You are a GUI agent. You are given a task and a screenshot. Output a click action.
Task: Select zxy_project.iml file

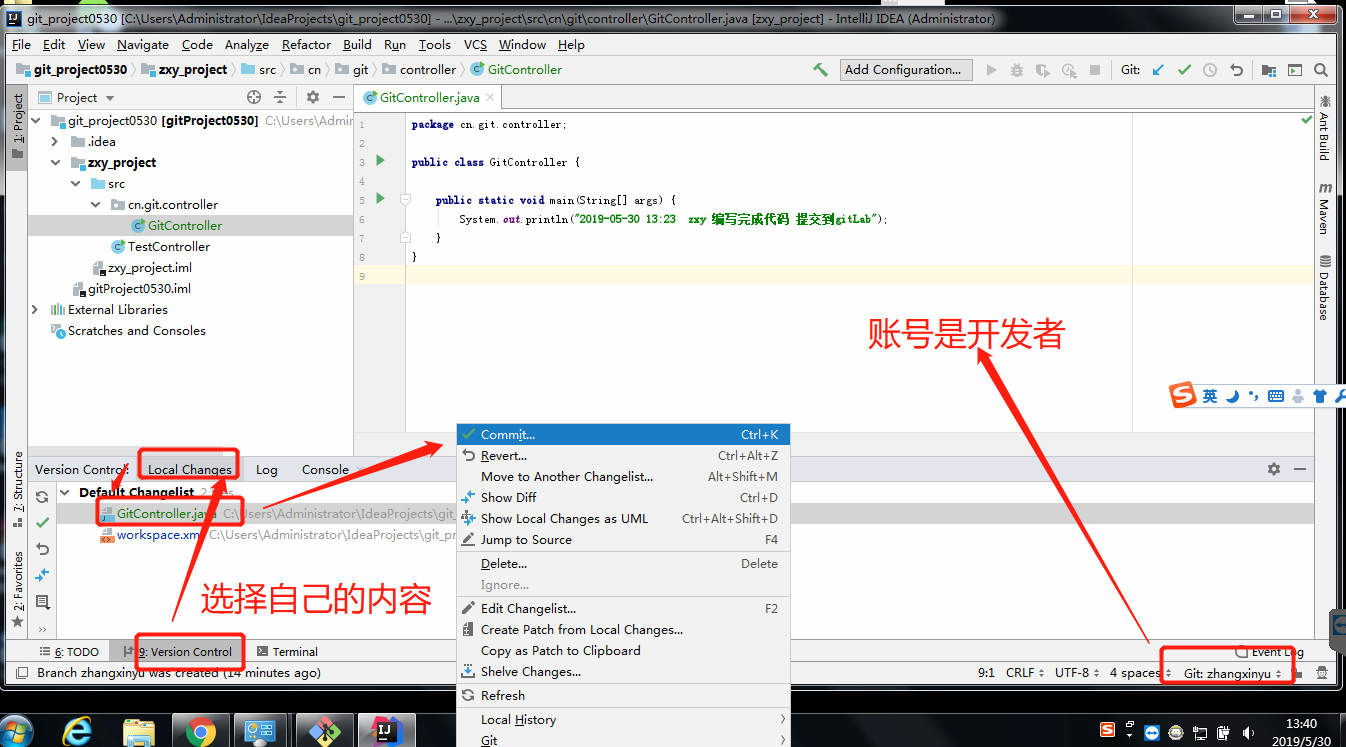pos(150,268)
